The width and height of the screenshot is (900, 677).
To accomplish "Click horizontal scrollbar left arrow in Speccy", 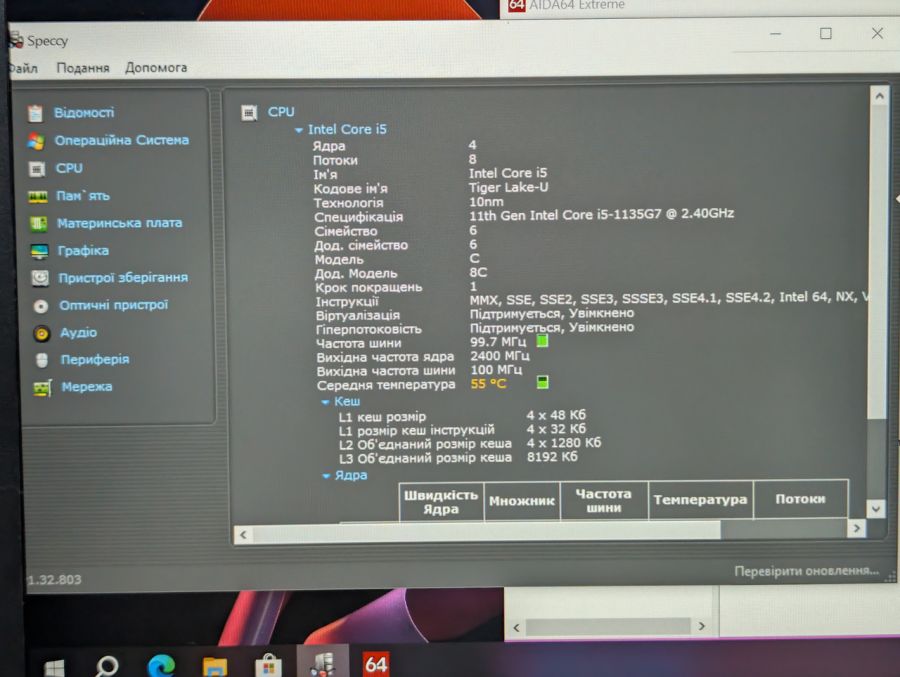I will point(243,535).
